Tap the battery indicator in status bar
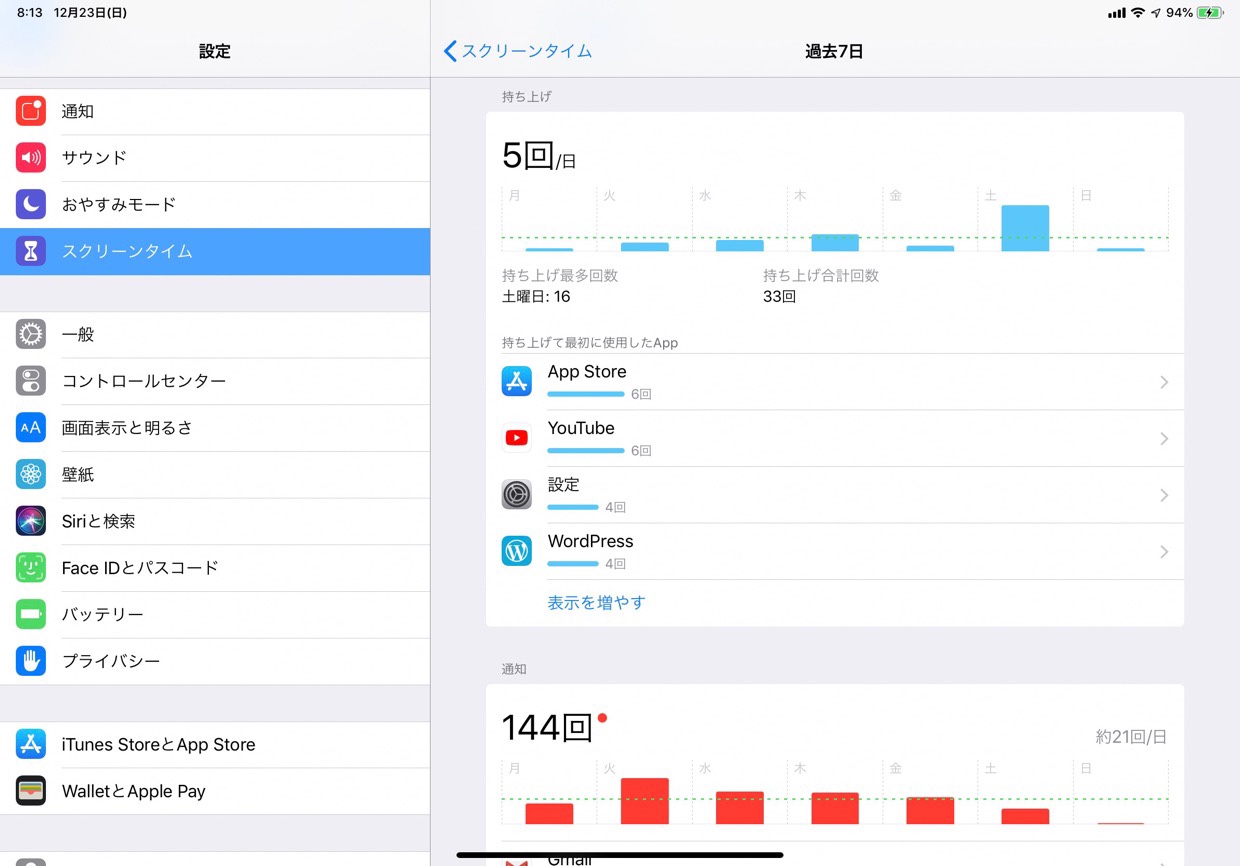 pyautogui.click(x=1210, y=13)
